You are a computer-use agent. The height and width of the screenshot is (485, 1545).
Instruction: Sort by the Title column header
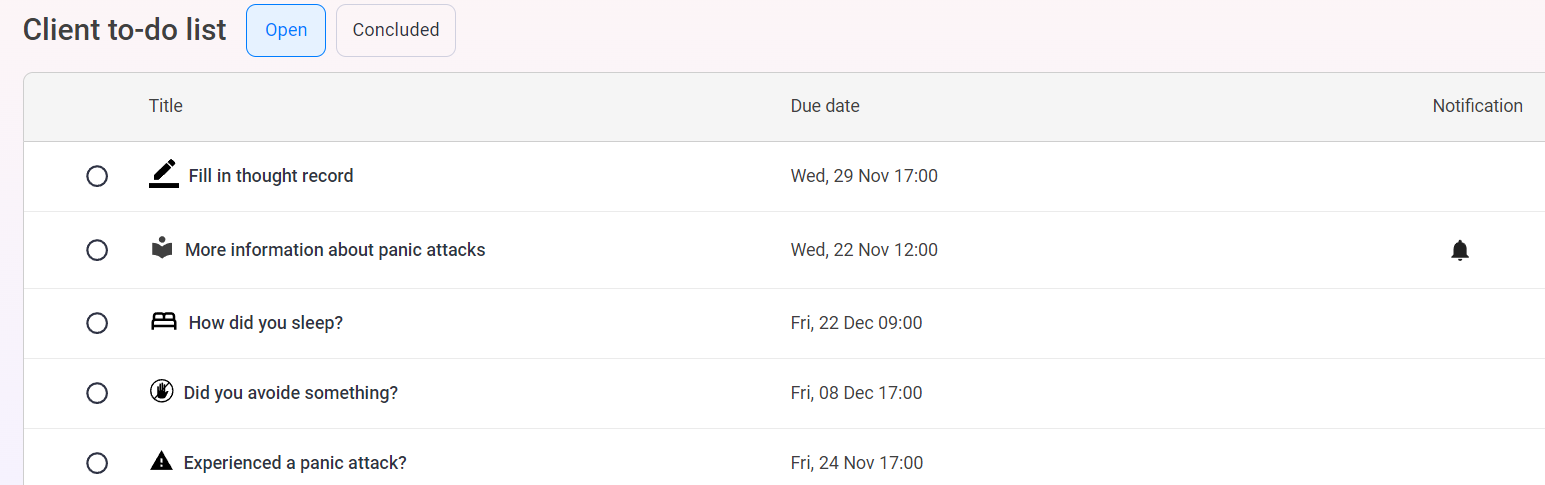(x=166, y=106)
